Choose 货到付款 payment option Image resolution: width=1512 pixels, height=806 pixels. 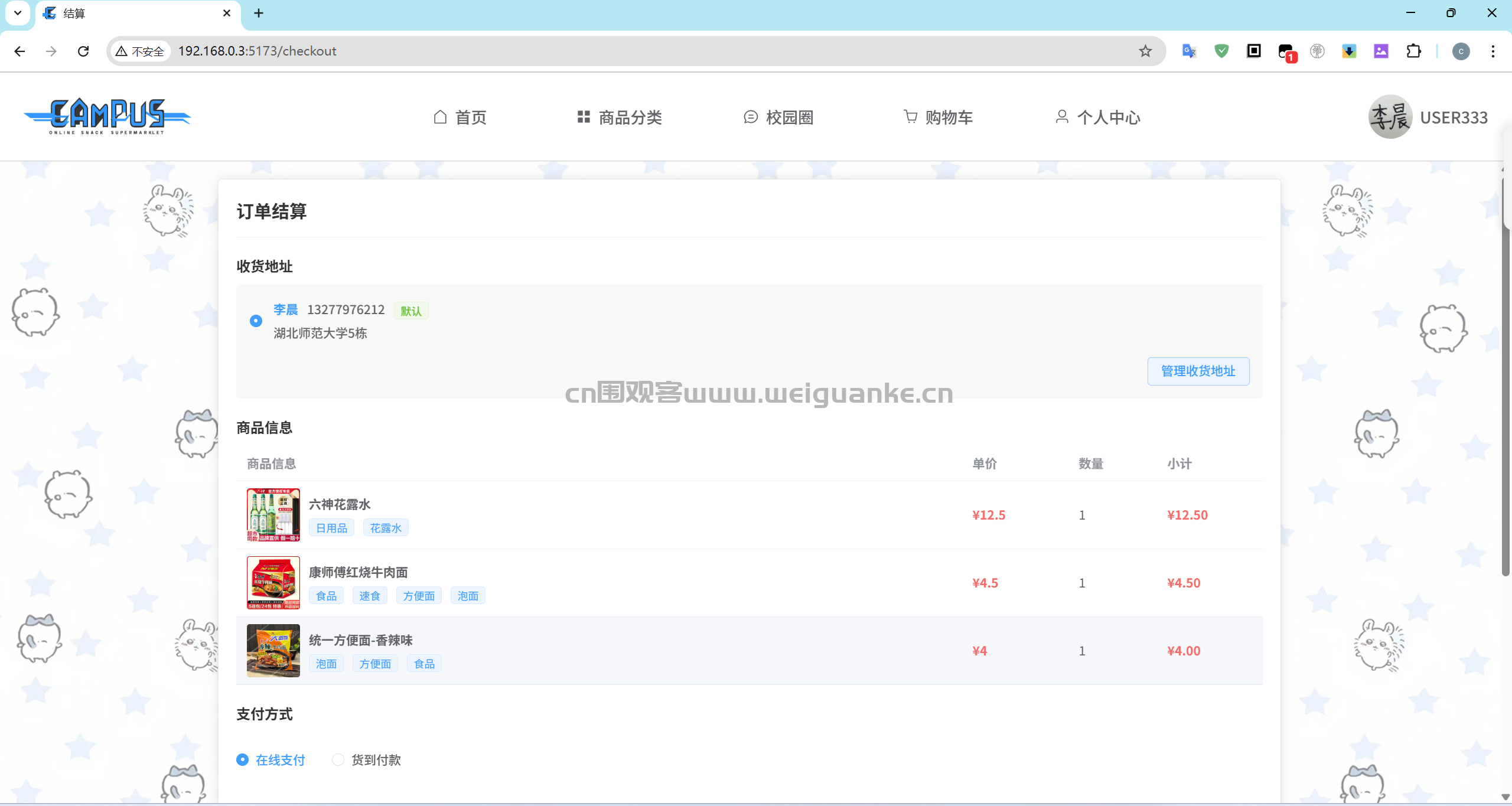click(338, 759)
